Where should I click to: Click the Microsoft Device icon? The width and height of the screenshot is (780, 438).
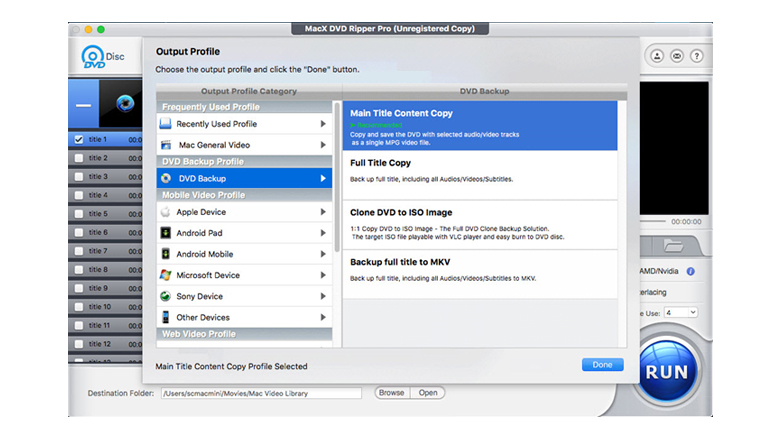point(166,275)
